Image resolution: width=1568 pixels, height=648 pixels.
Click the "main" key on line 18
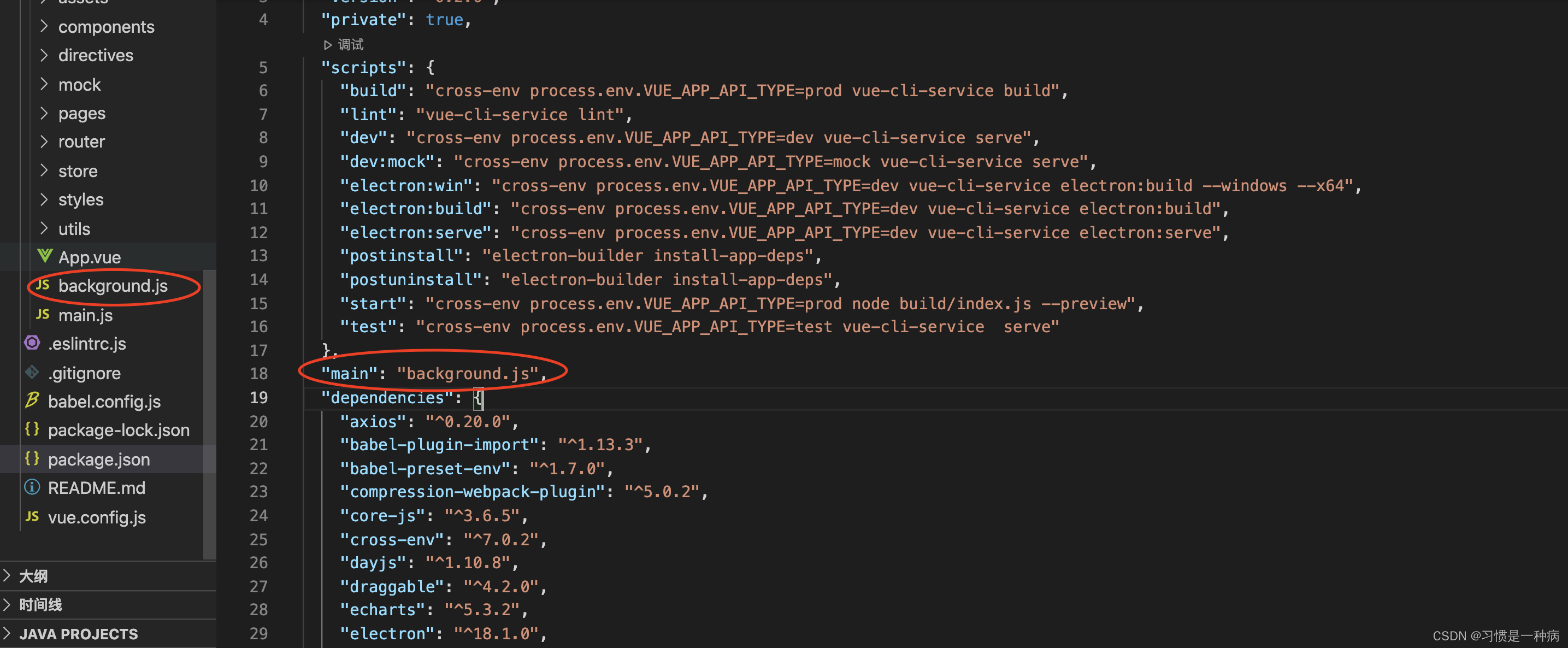(350, 374)
